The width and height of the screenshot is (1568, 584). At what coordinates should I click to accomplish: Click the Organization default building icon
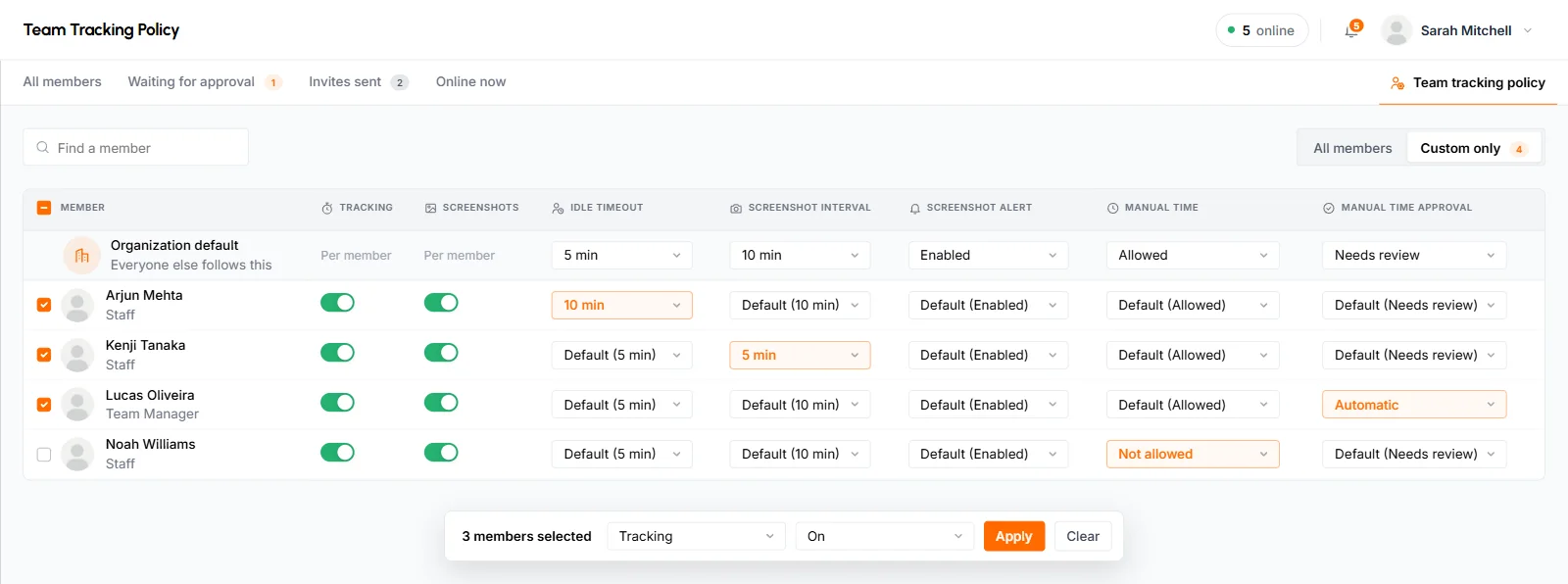[x=82, y=256]
